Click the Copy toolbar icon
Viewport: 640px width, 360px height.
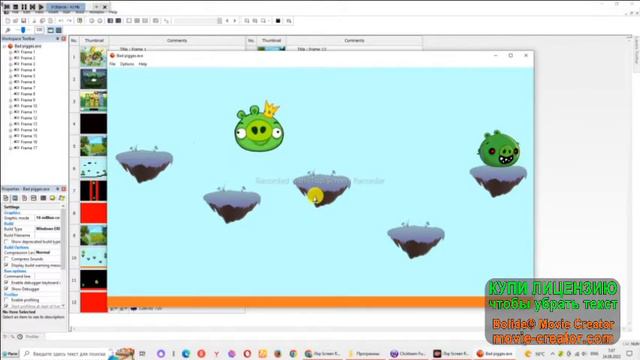click(x=42, y=21)
